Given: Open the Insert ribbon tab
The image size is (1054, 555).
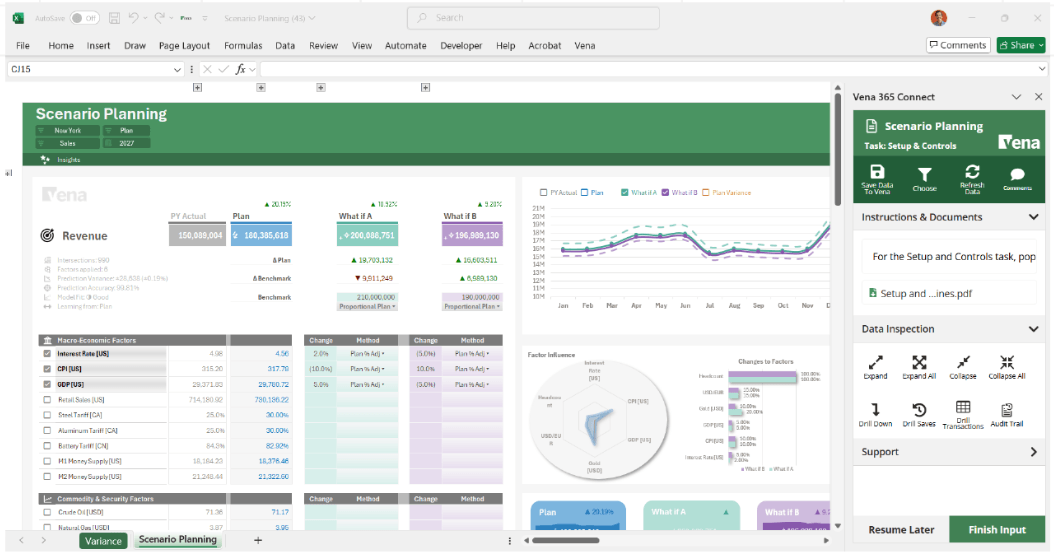Looking at the screenshot, I should coord(98,46).
